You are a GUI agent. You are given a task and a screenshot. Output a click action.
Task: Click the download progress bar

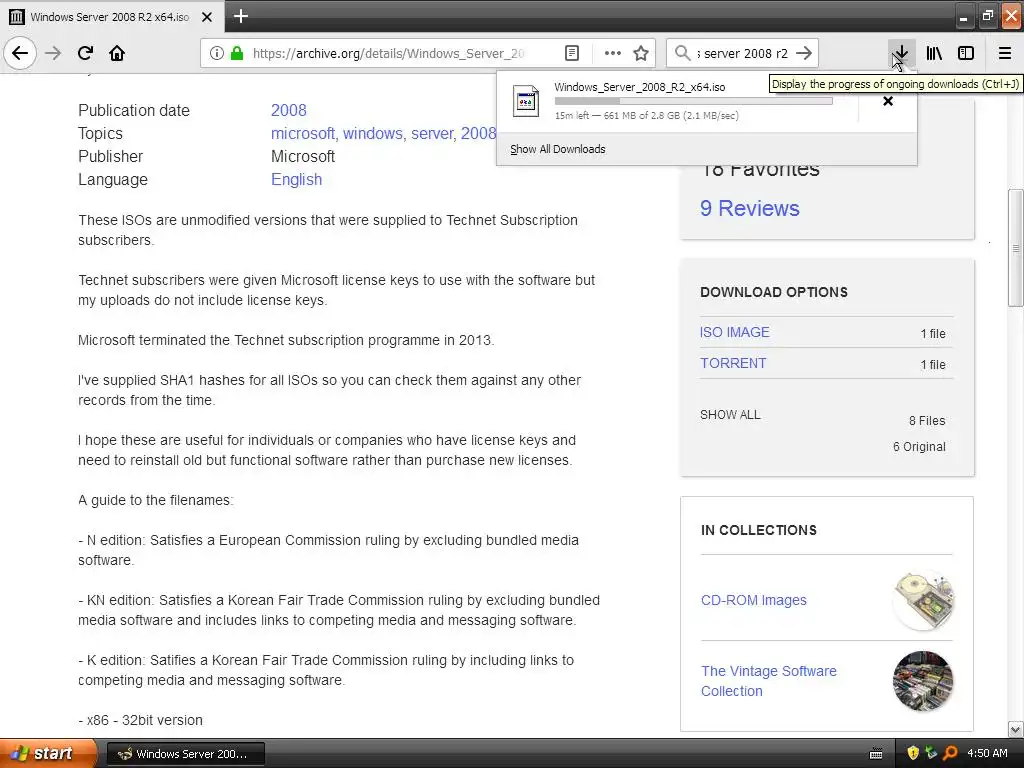point(694,101)
